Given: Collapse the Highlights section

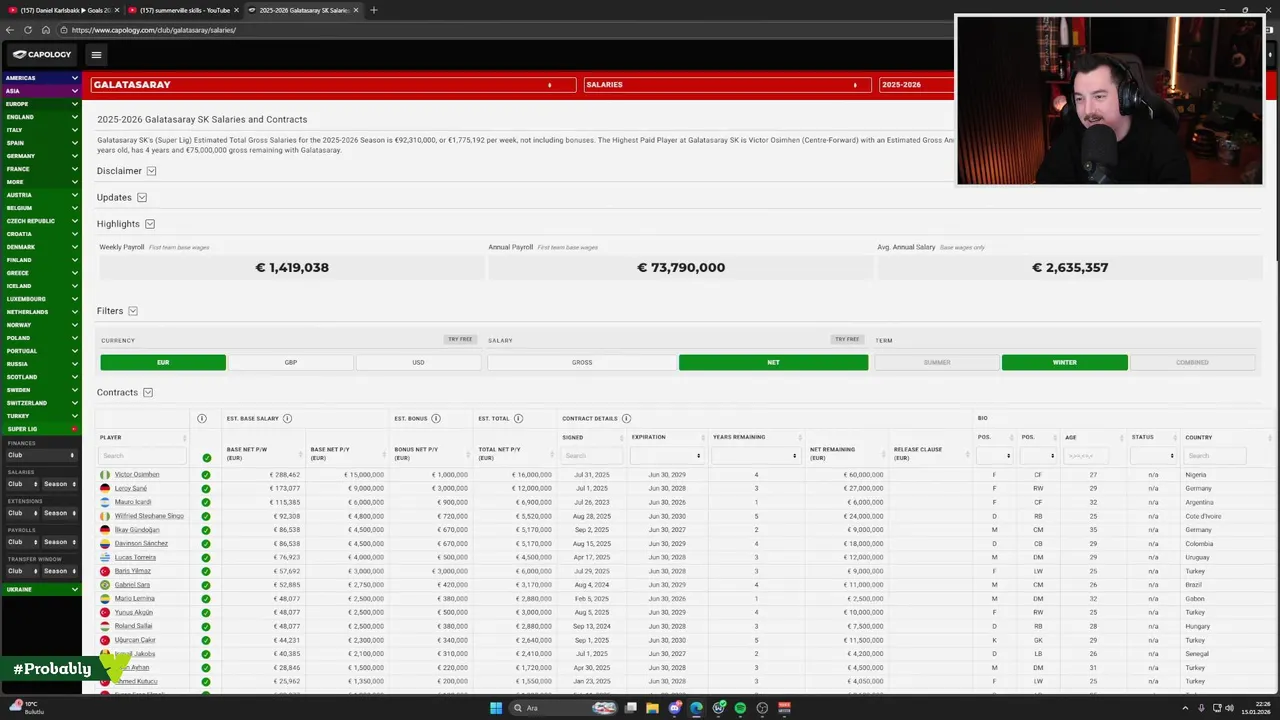Looking at the screenshot, I should coord(149,224).
